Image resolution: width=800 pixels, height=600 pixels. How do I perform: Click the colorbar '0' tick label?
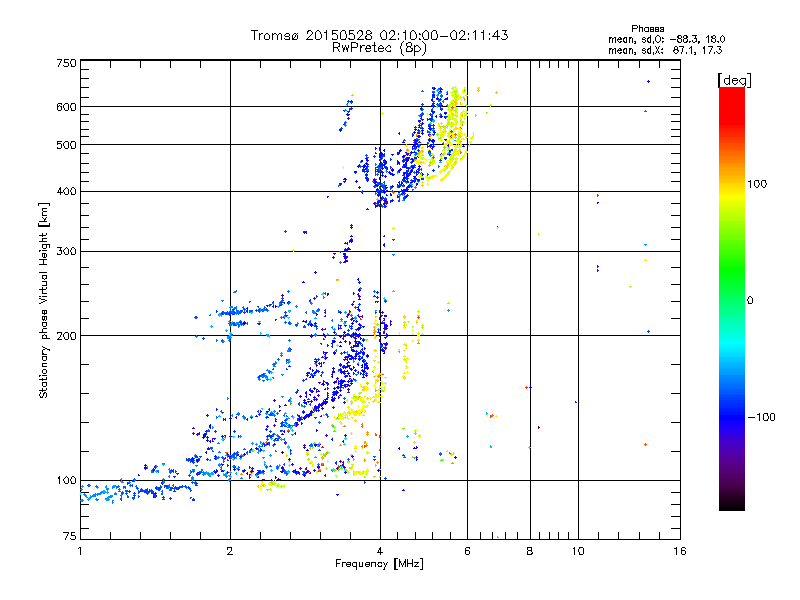[750, 301]
